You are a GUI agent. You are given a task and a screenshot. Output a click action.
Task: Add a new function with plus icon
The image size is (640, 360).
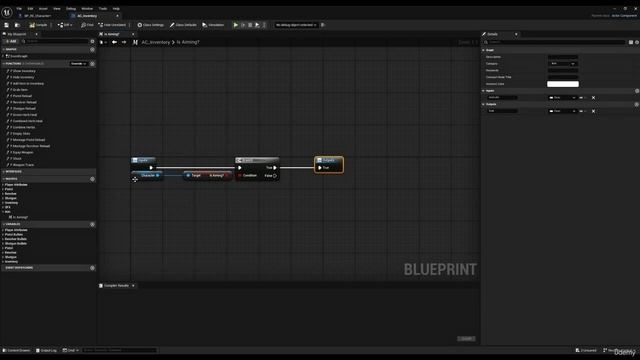click(x=93, y=64)
